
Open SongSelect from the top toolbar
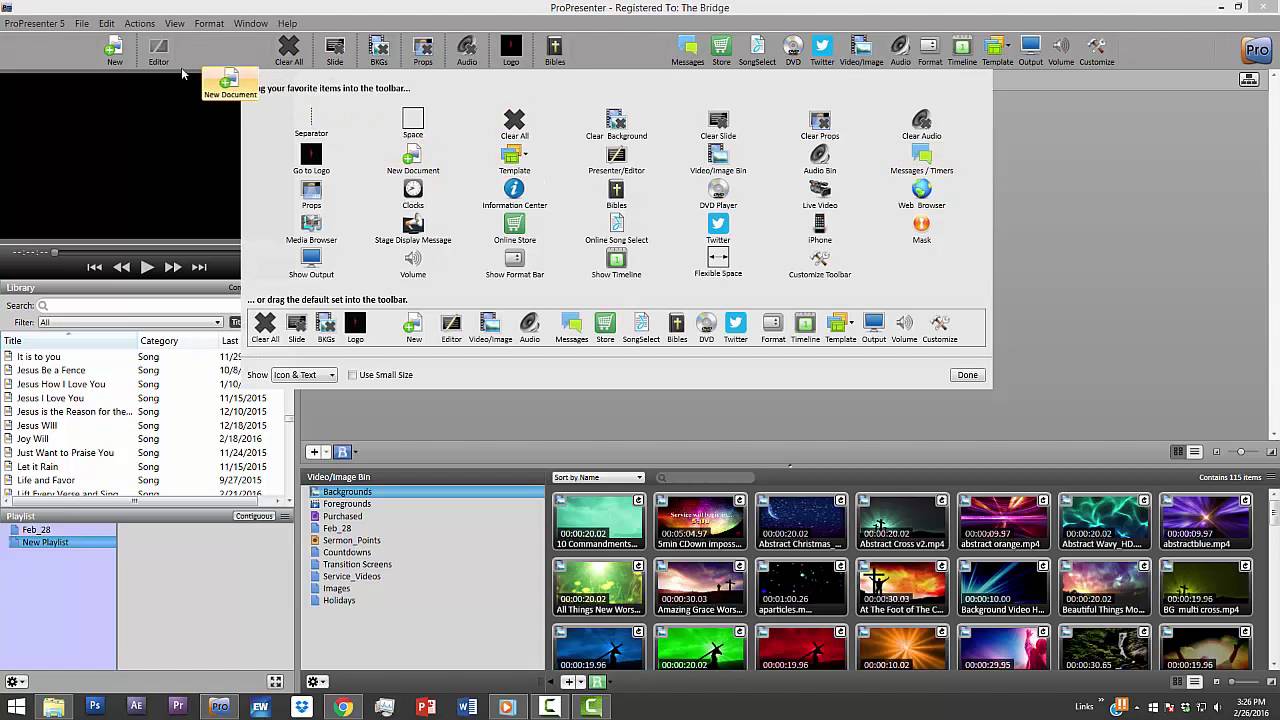click(757, 51)
